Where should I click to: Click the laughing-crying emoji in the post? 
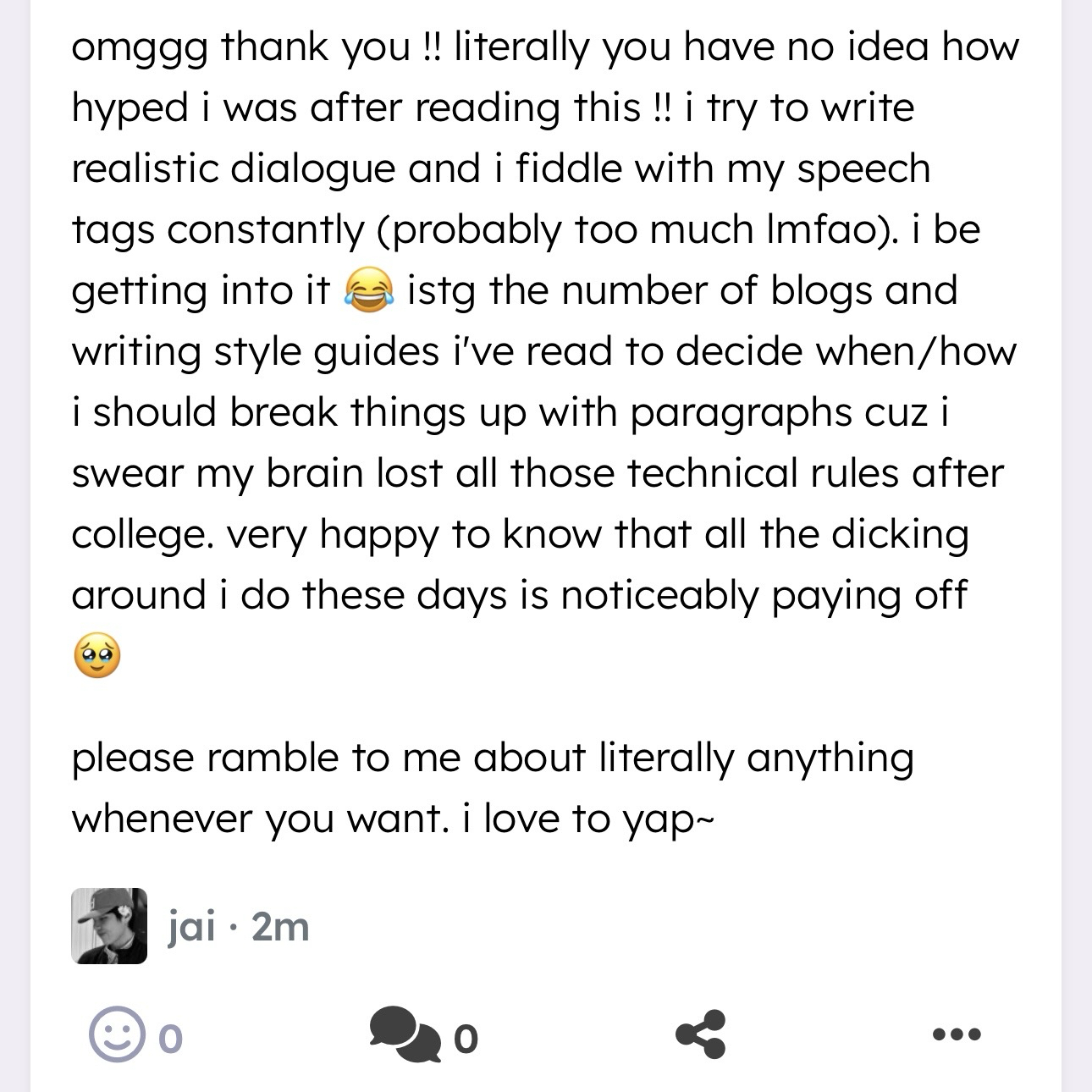pyautogui.click(x=368, y=292)
